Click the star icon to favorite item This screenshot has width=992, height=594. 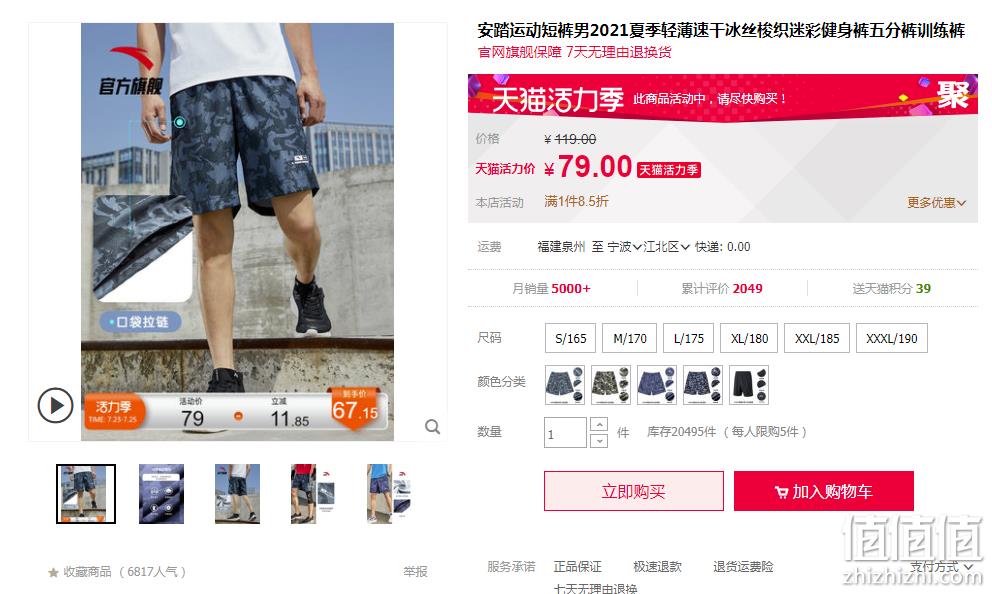click(x=53, y=572)
